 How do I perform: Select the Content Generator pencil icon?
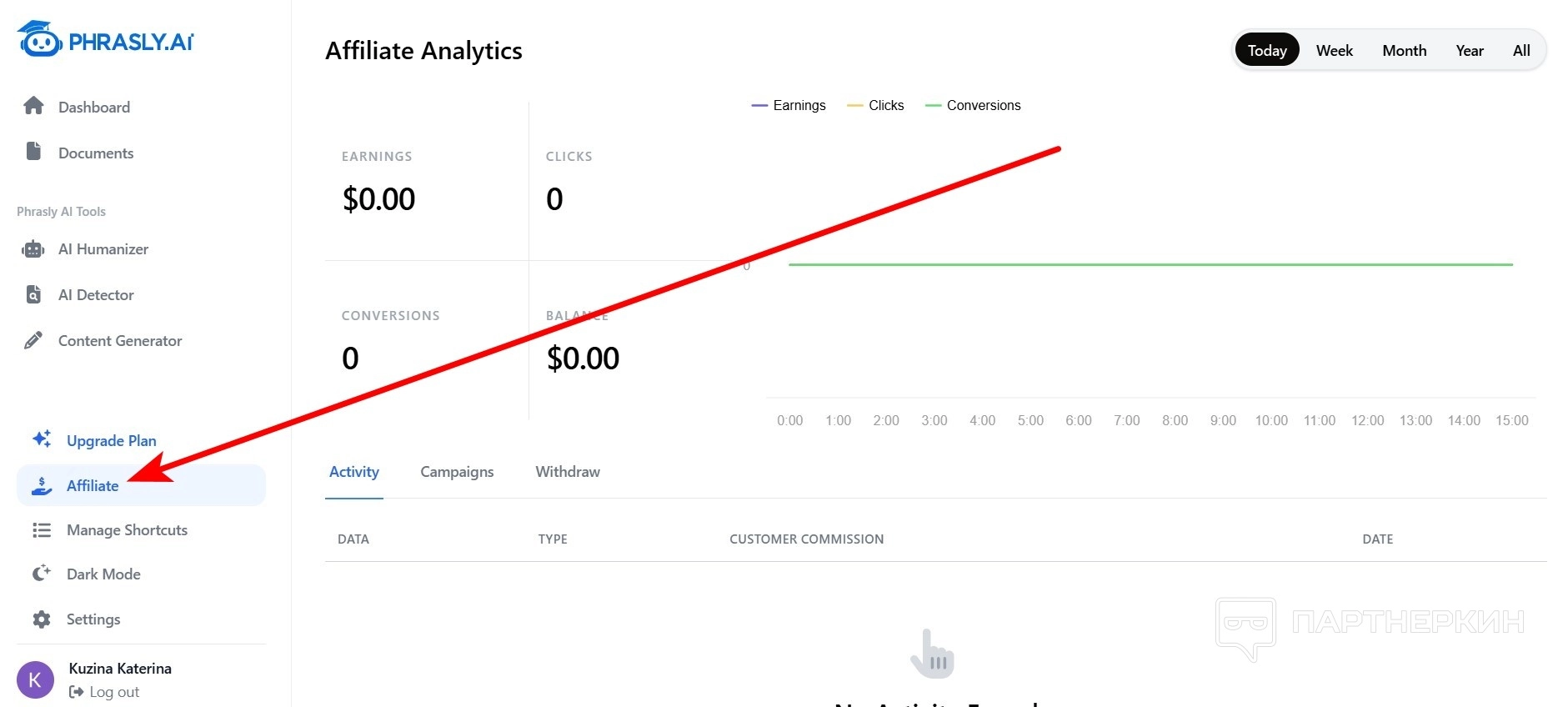(x=33, y=340)
